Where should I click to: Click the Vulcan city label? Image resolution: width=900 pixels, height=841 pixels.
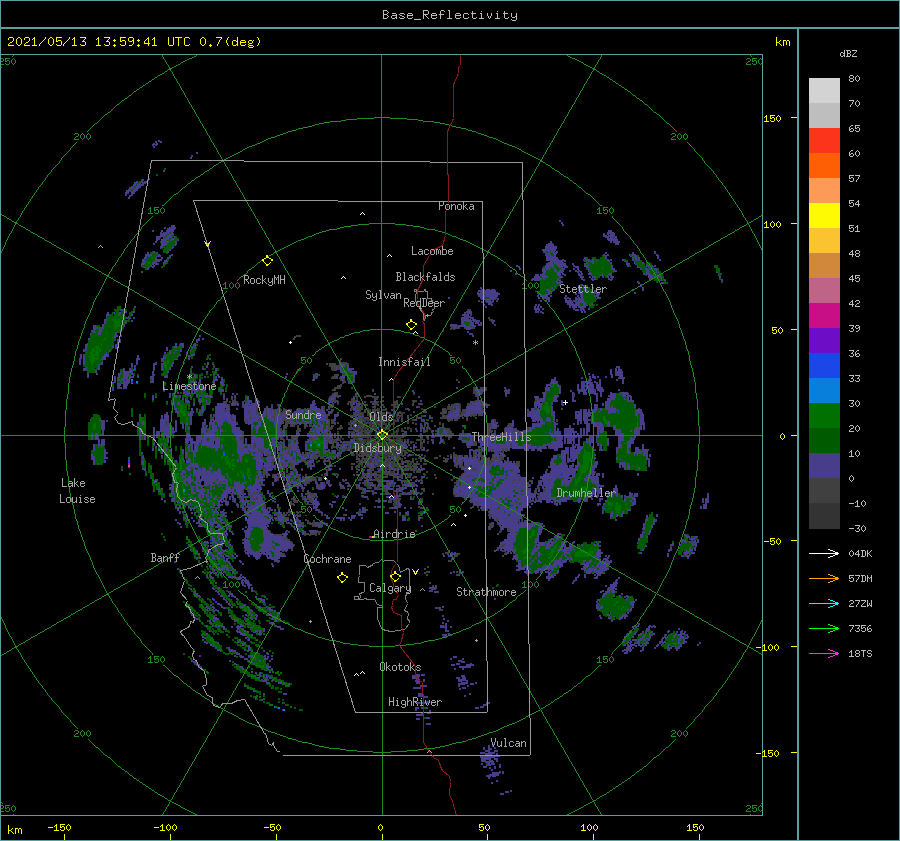(x=508, y=743)
